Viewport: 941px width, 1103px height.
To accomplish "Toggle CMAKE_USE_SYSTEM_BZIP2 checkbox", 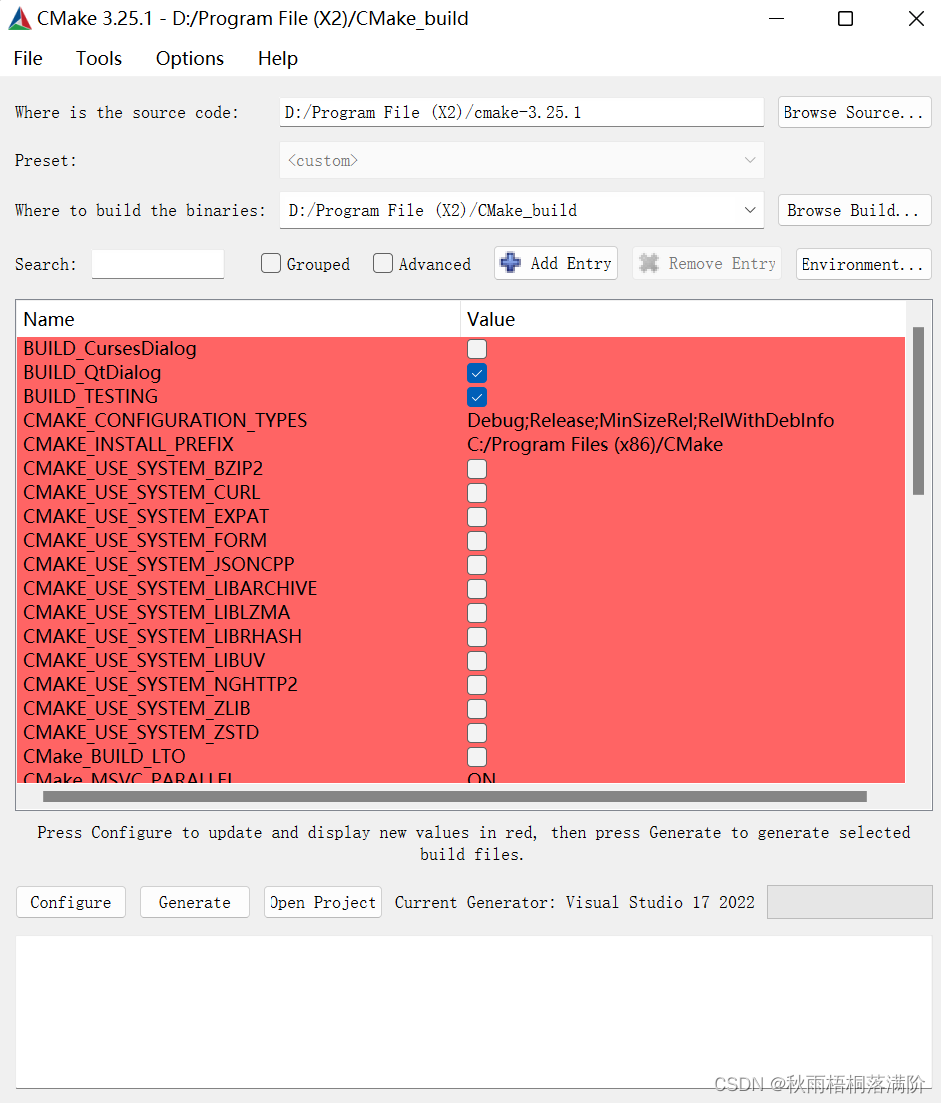I will [477, 469].
